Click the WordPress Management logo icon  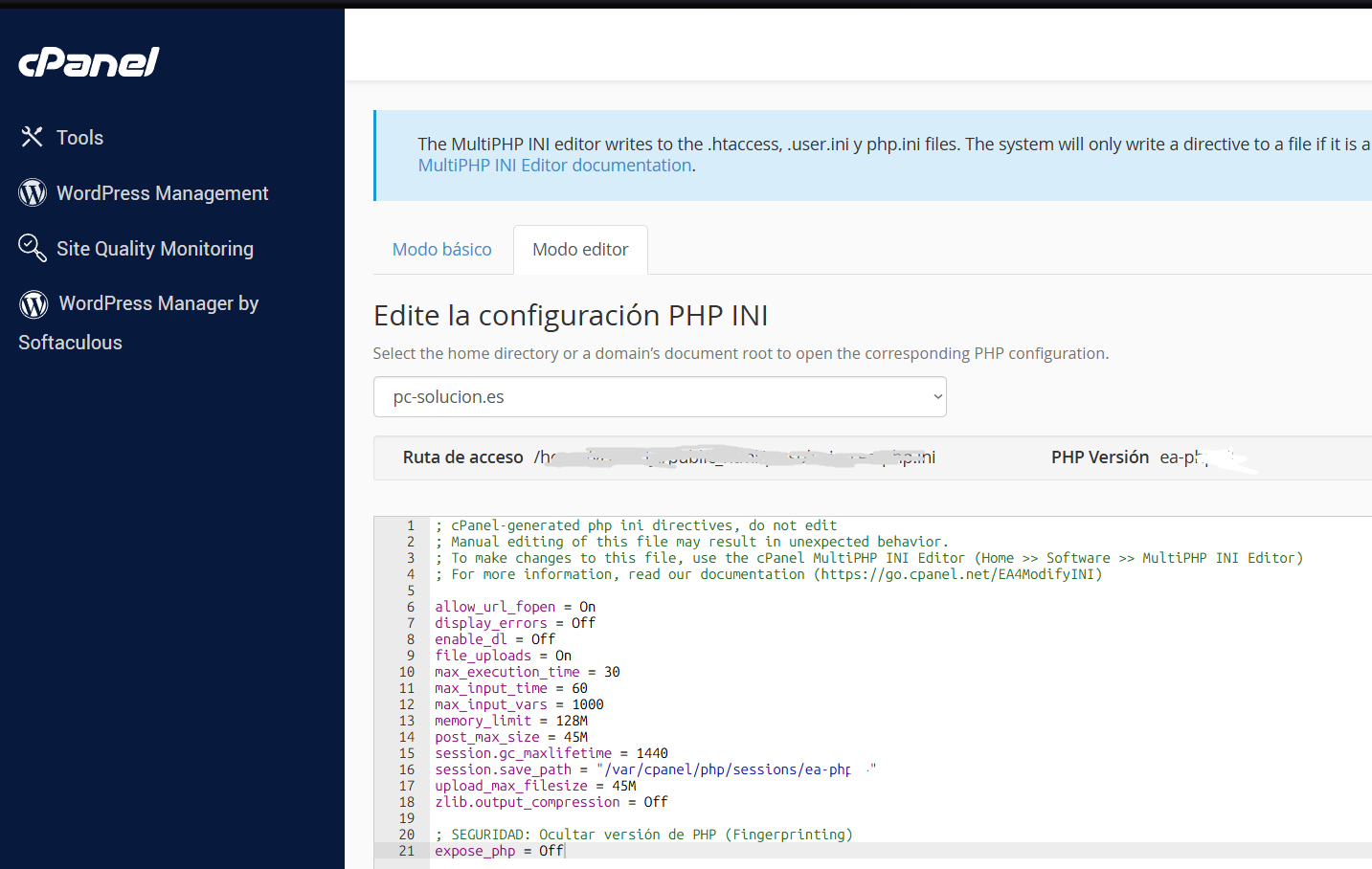click(x=33, y=192)
